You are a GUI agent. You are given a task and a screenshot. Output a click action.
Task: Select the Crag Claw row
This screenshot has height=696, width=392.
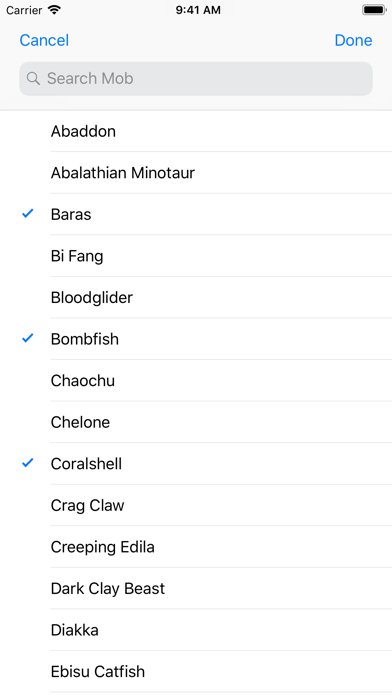[196, 505]
